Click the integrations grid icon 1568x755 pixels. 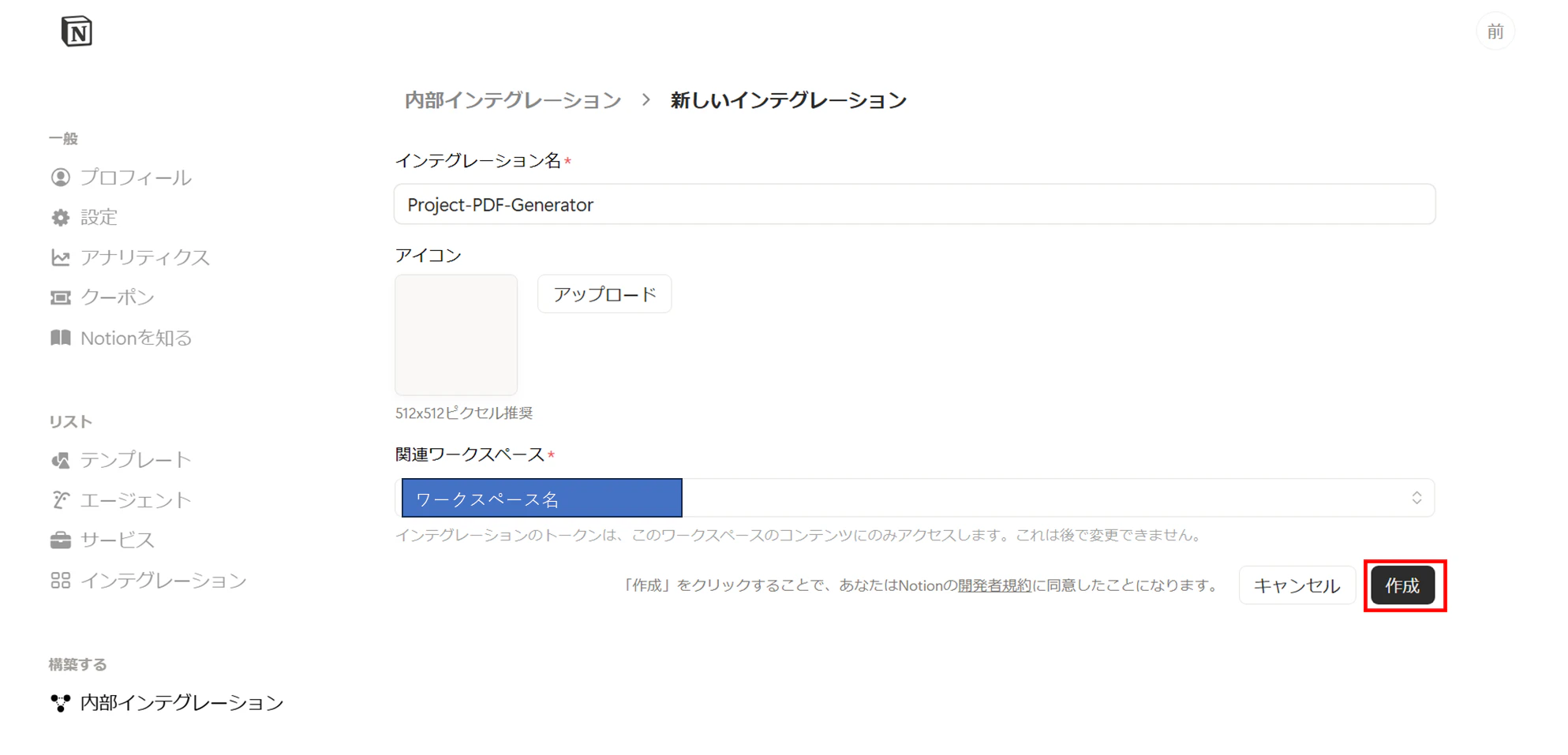[x=61, y=581]
